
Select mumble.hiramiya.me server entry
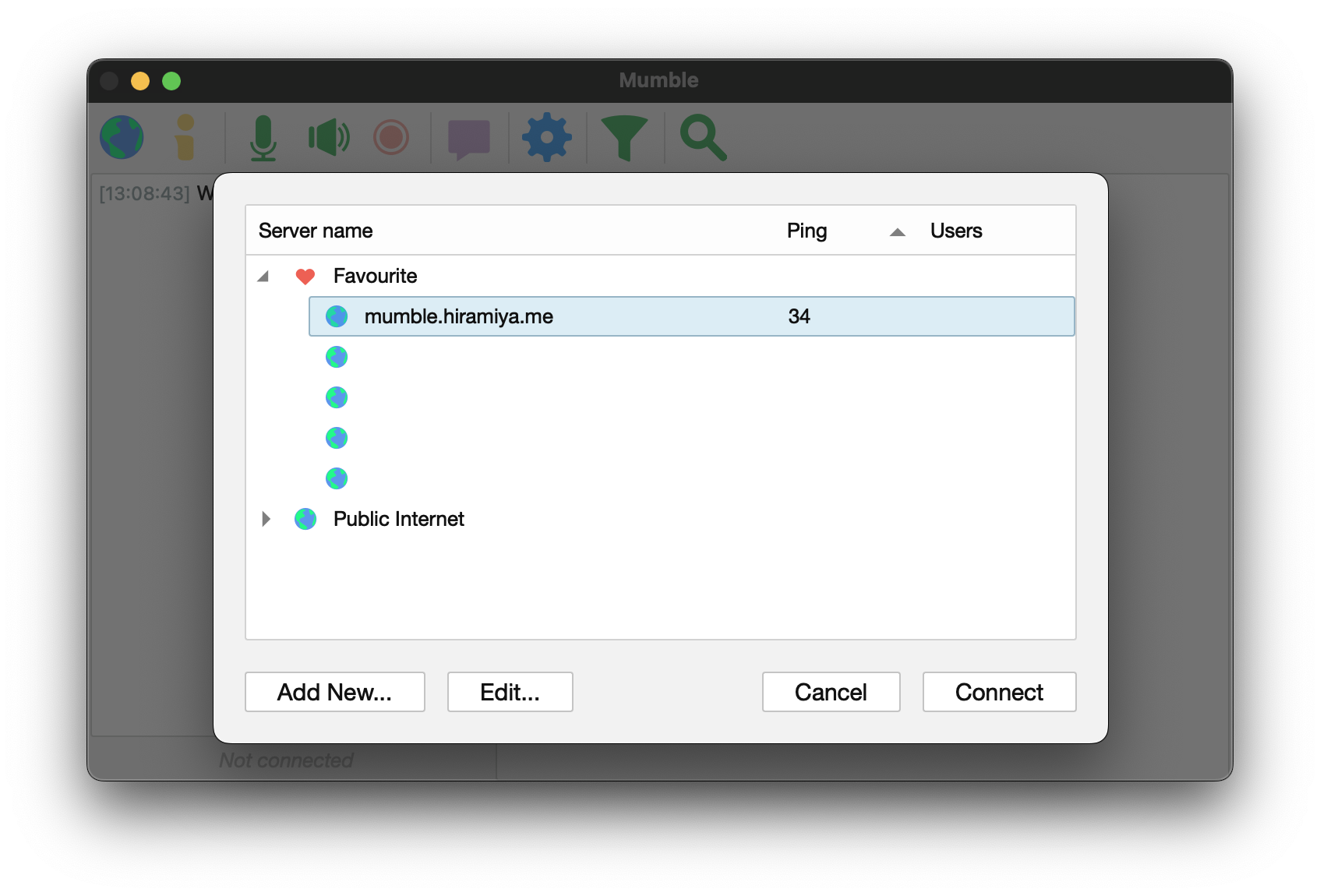458,316
